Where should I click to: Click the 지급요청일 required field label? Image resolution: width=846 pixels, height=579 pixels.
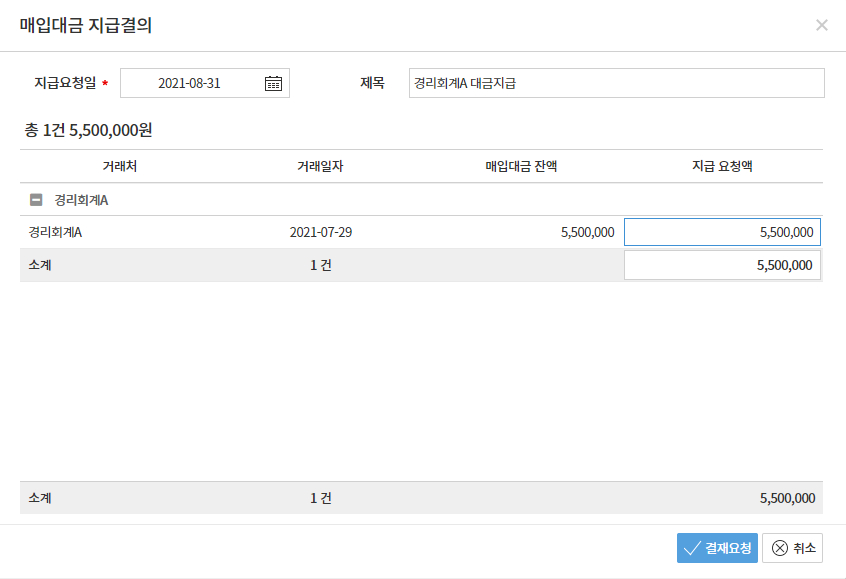click(65, 83)
